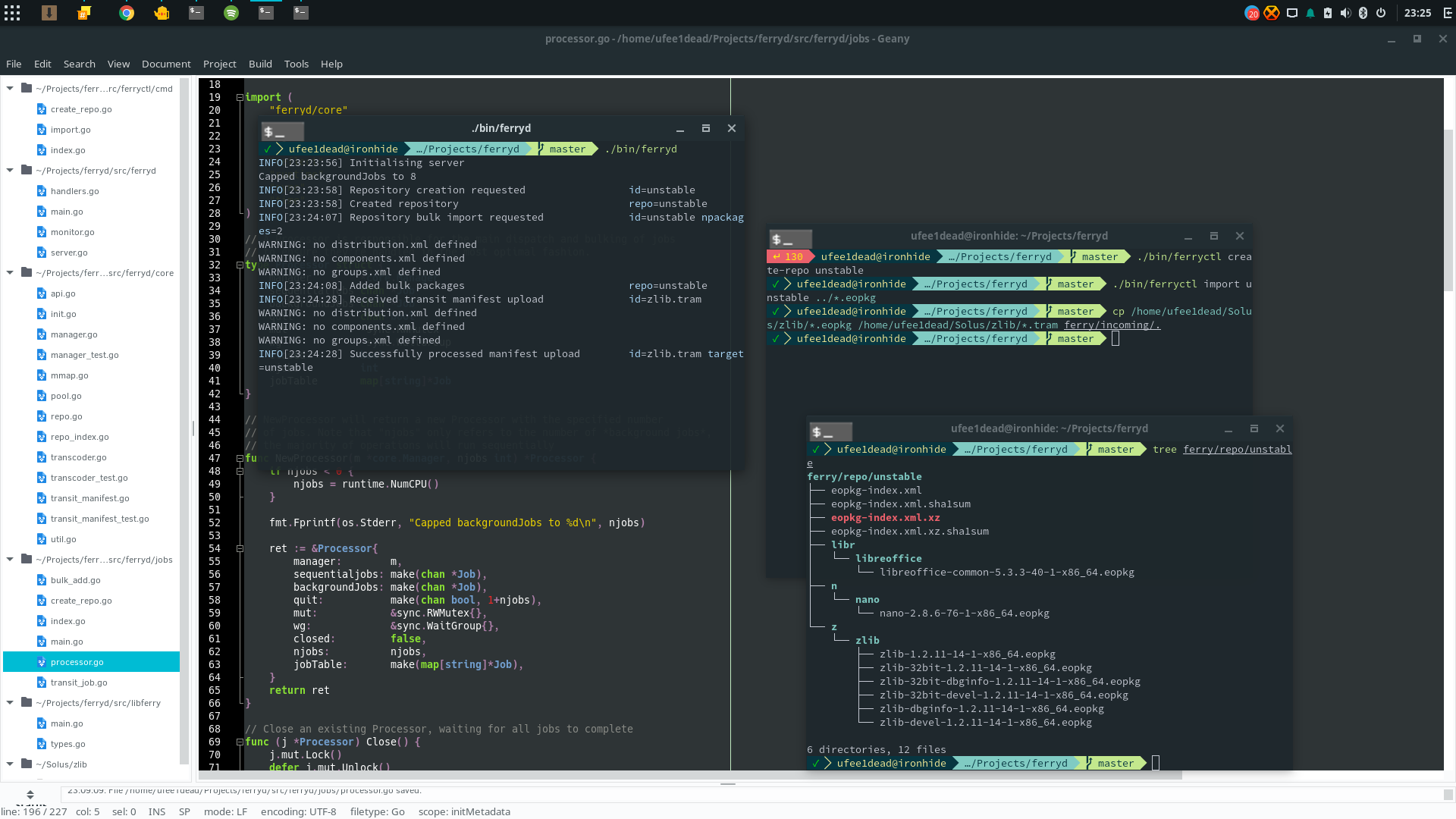Click the 'filetype: Go' status bar entry

tap(377, 811)
